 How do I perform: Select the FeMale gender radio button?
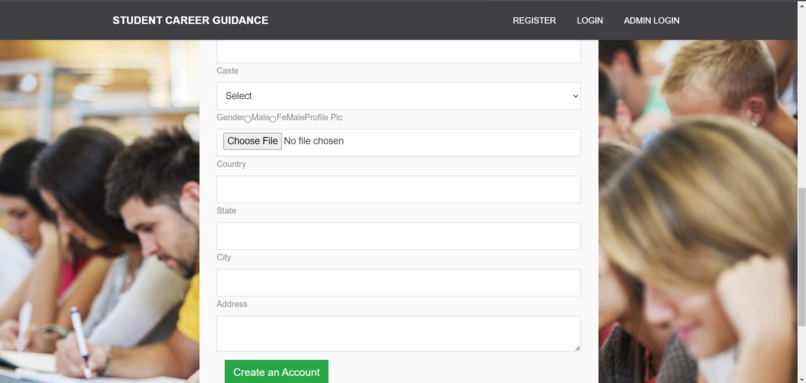273,119
